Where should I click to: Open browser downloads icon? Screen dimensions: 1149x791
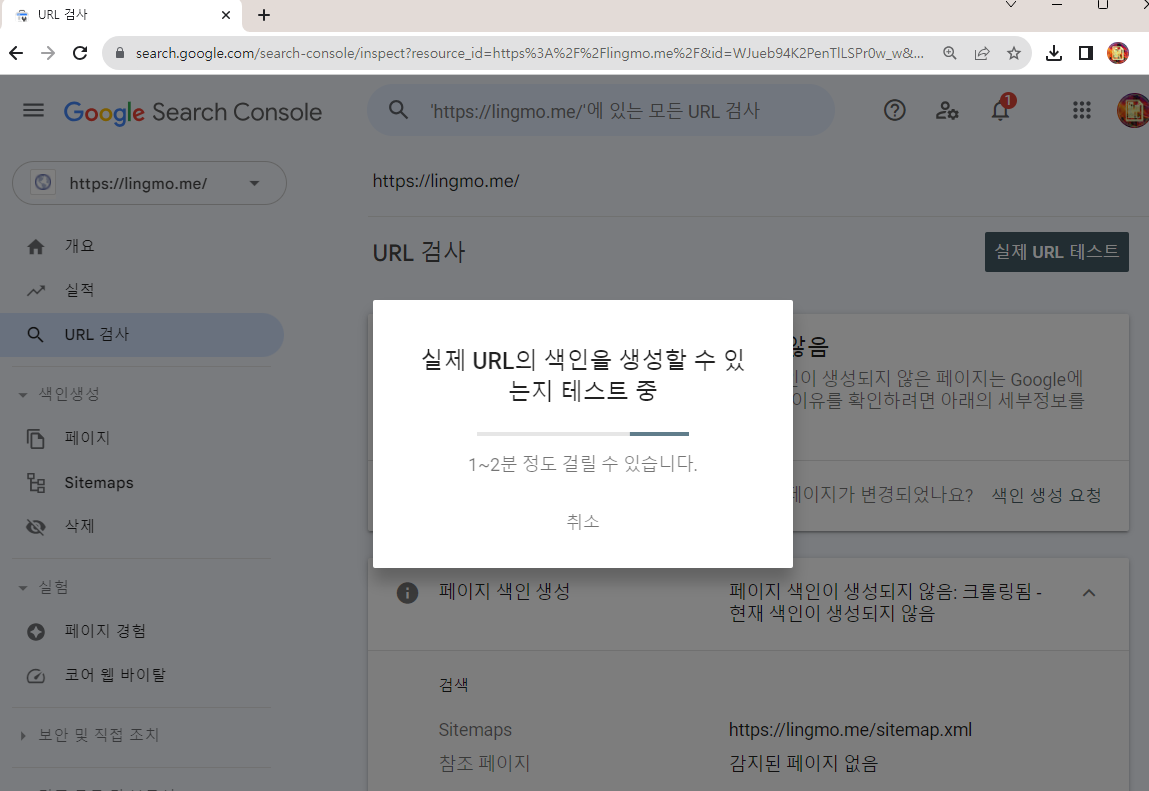click(x=1054, y=53)
